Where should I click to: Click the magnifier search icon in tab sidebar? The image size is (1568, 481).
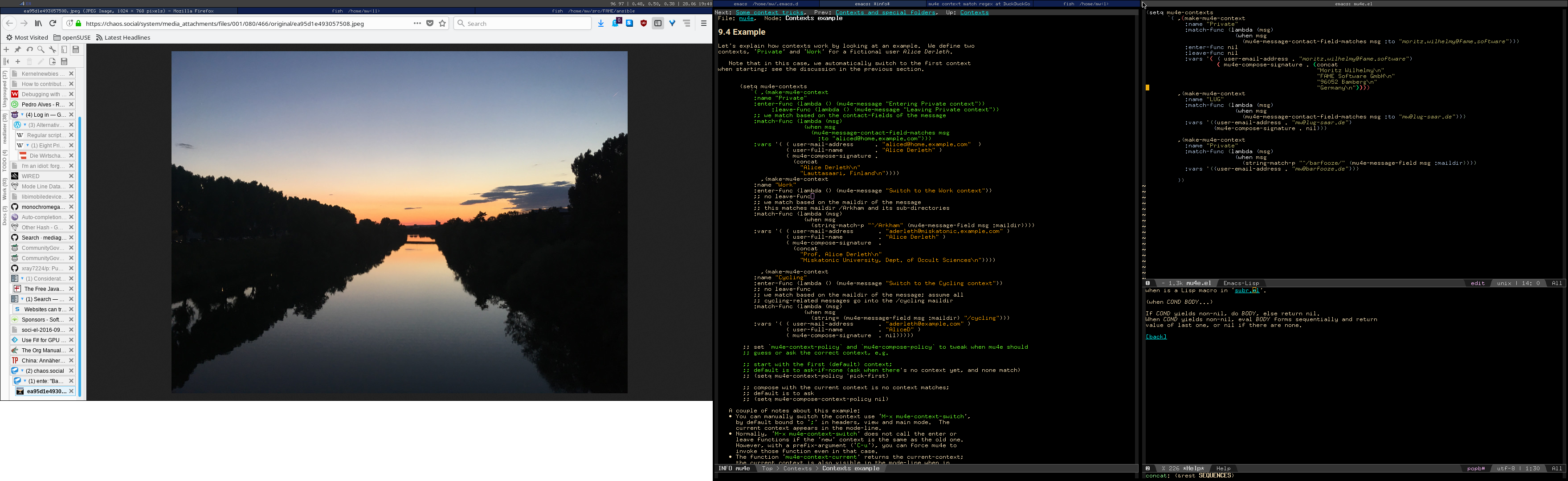click(x=41, y=49)
